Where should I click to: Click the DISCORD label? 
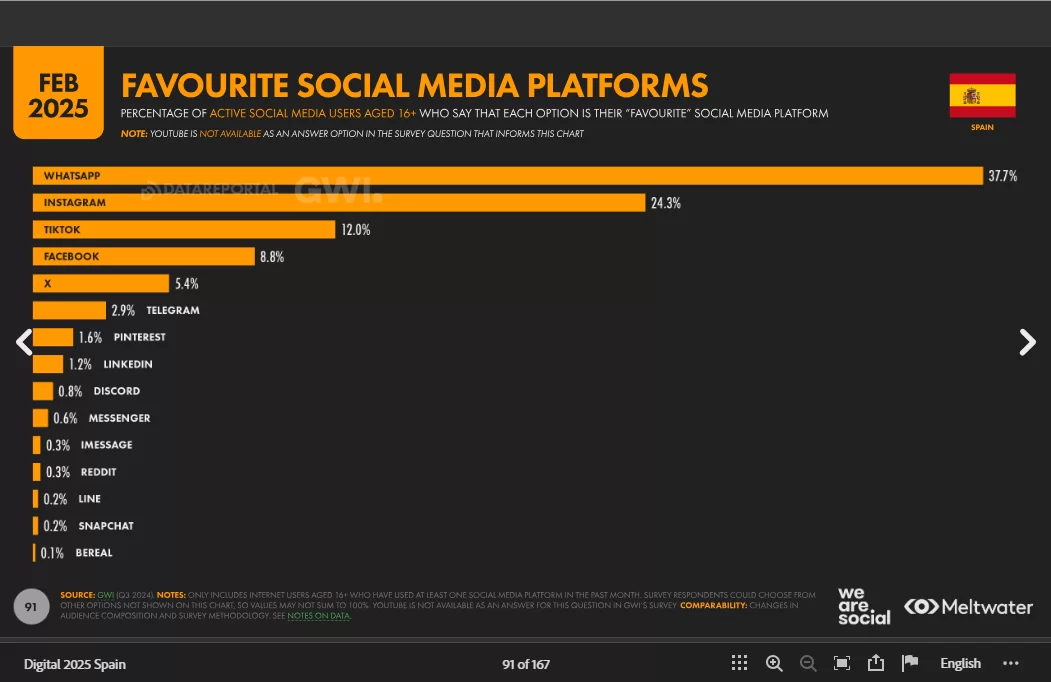tap(117, 390)
